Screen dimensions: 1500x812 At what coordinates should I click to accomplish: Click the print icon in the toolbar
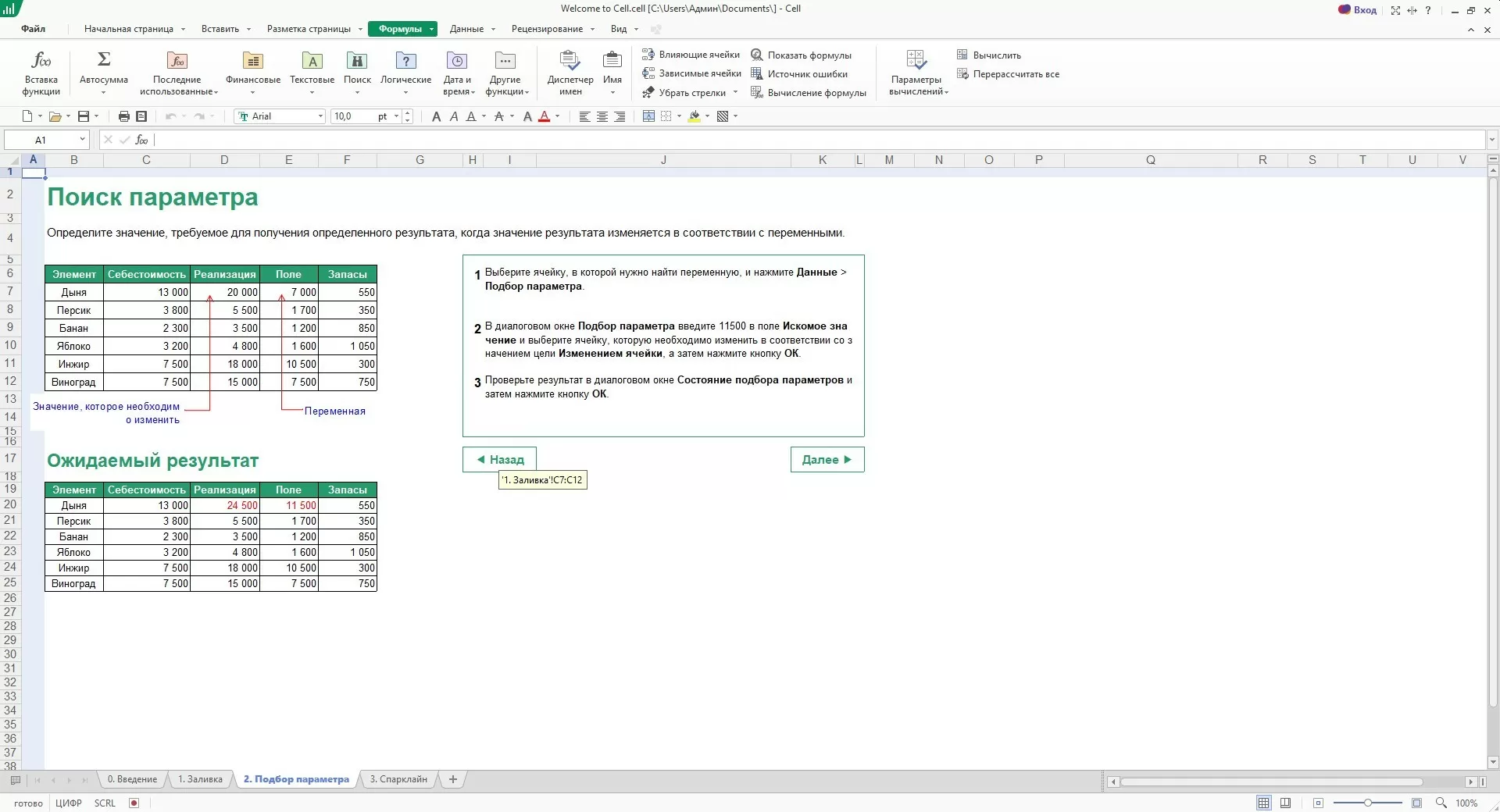(123, 116)
